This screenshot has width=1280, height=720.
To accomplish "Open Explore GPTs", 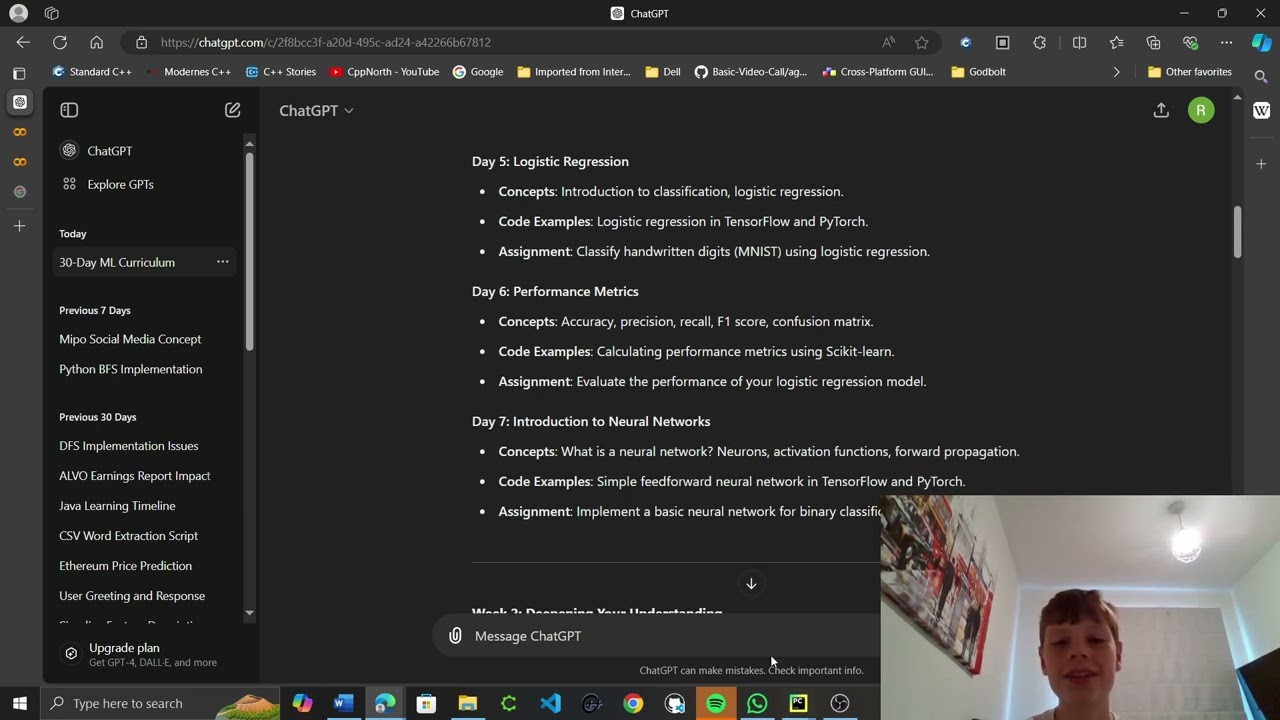I will pos(144,184).
